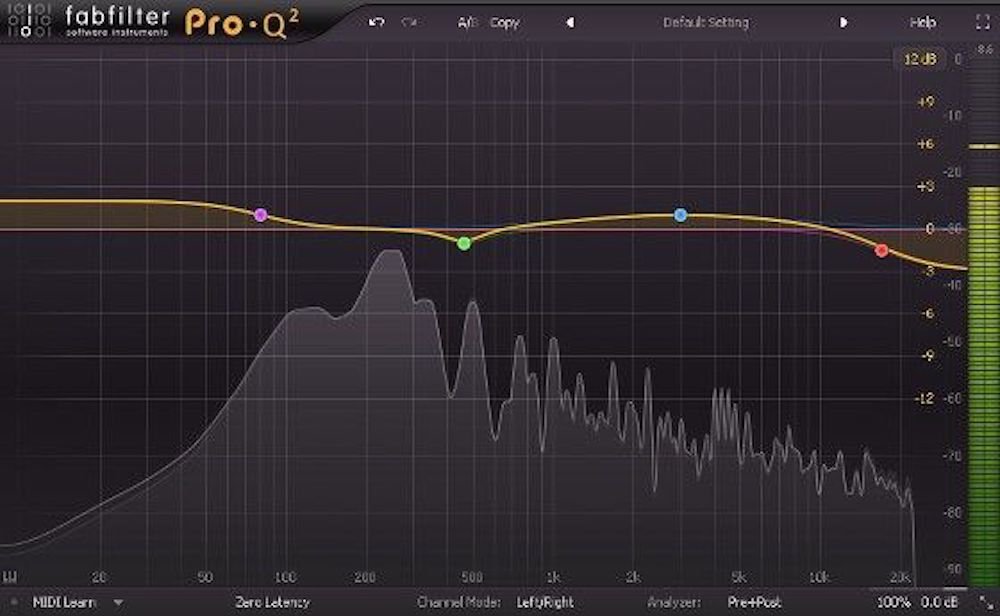This screenshot has width=1000, height=616.
Task: Open the MIDI Learn dropdown arrow
Action: 118,603
